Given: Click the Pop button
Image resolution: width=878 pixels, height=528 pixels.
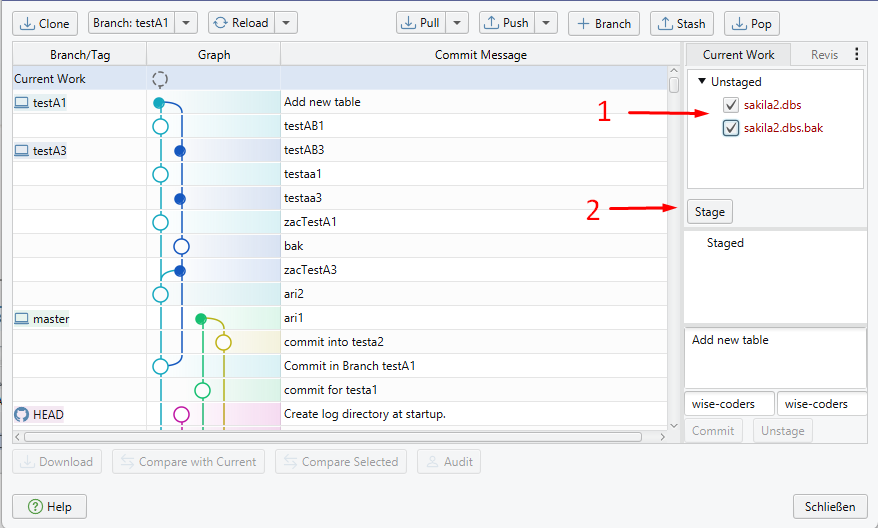Looking at the screenshot, I should tap(751, 24).
